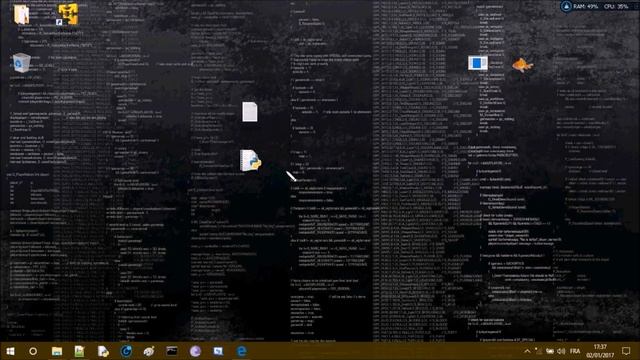Show hidden system tray icons

[527, 351]
